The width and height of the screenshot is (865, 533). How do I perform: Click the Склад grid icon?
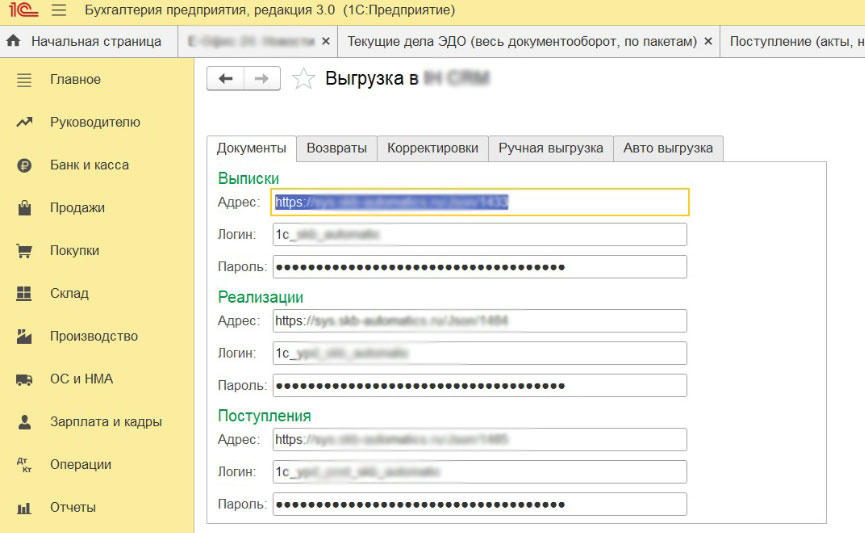(24, 293)
